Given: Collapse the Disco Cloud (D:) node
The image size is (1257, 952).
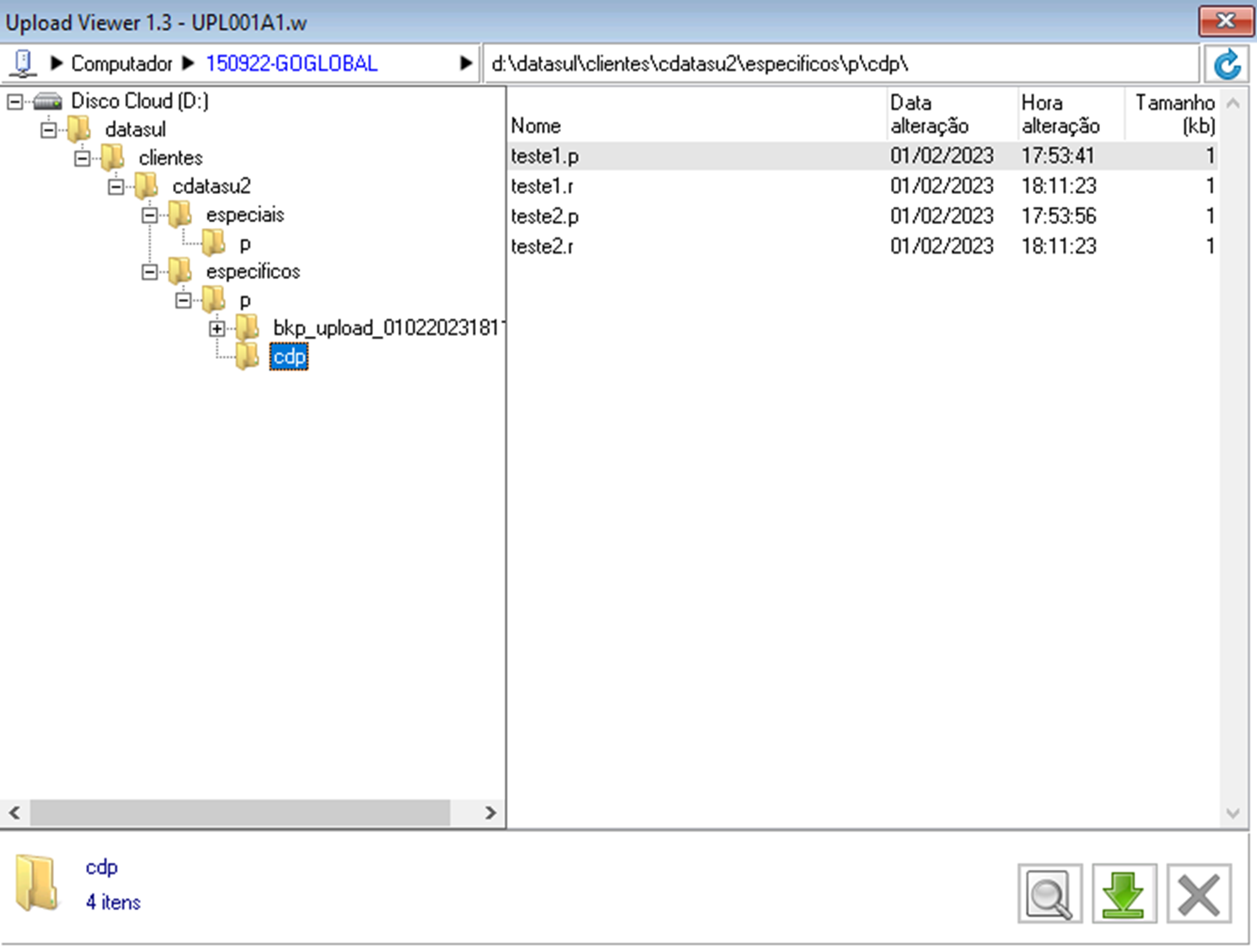Looking at the screenshot, I should click(x=15, y=102).
